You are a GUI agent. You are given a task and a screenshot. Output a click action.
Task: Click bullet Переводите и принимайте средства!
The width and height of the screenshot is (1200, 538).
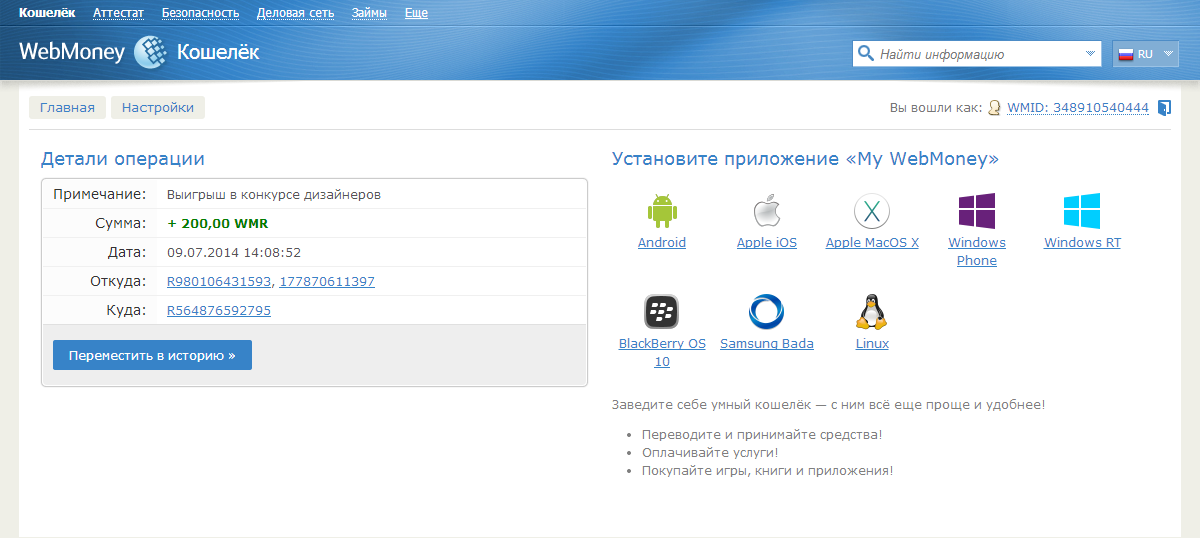pyautogui.click(x=762, y=435)
